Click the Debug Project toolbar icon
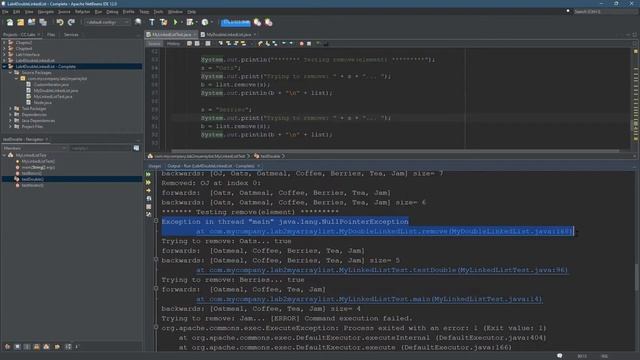640x360 pixels. (x=190, y=22)
